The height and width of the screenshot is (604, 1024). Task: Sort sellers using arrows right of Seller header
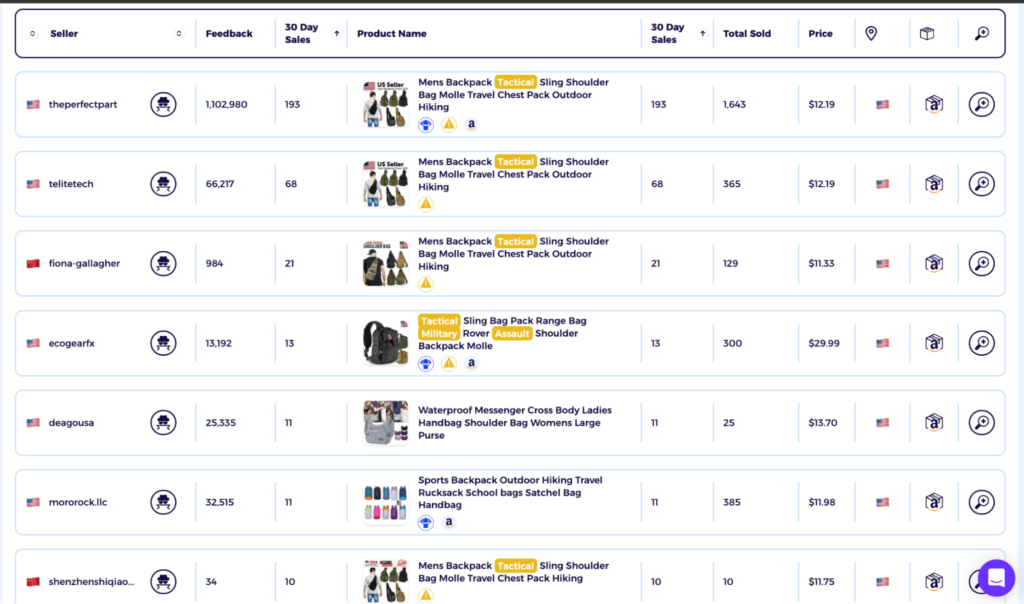[x=179, y=33]
